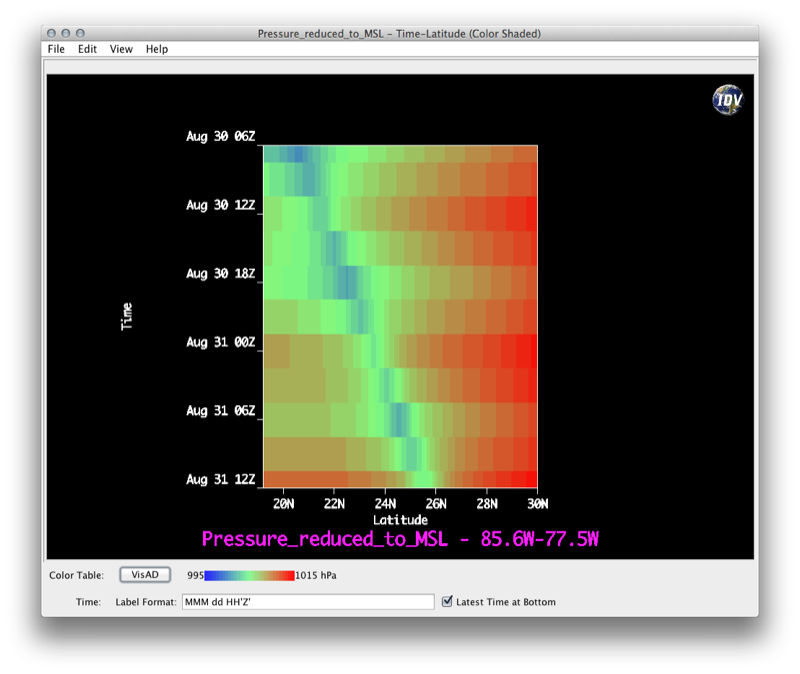
Task: Close the Time-Latitude window
Action: pos(52,34)
